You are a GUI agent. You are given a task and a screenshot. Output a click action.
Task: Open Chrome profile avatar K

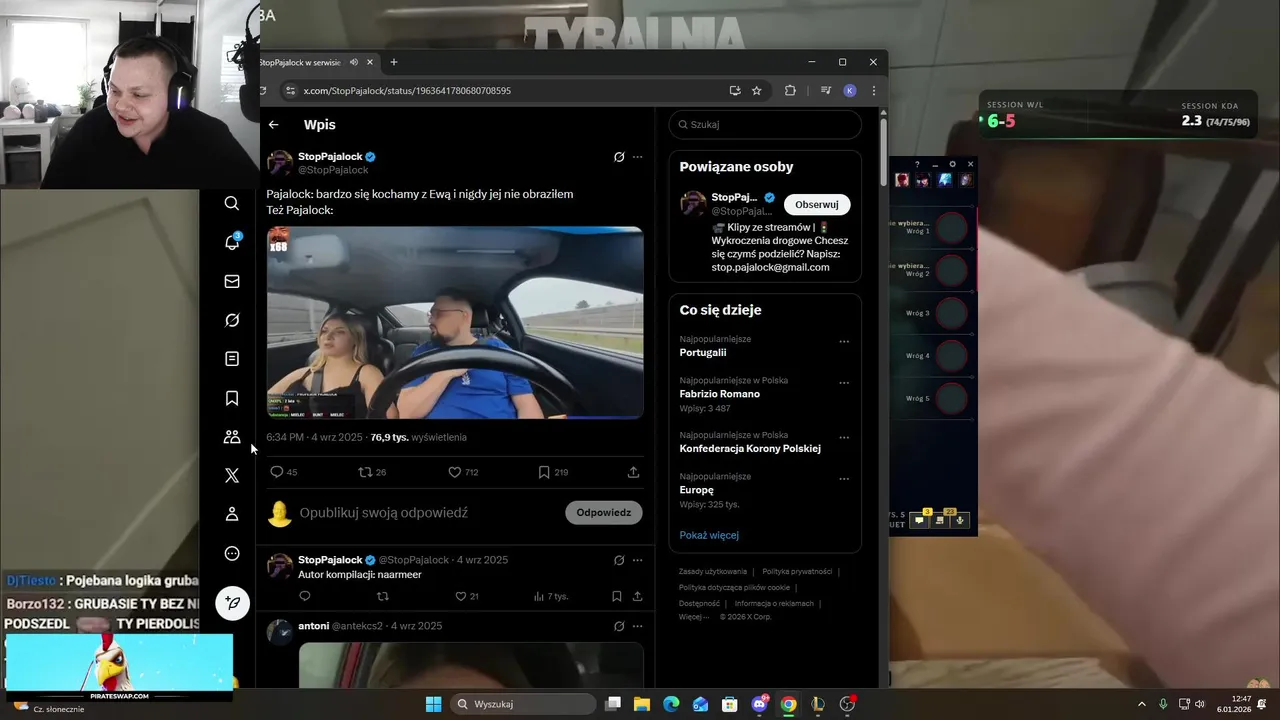pos(850,91)
